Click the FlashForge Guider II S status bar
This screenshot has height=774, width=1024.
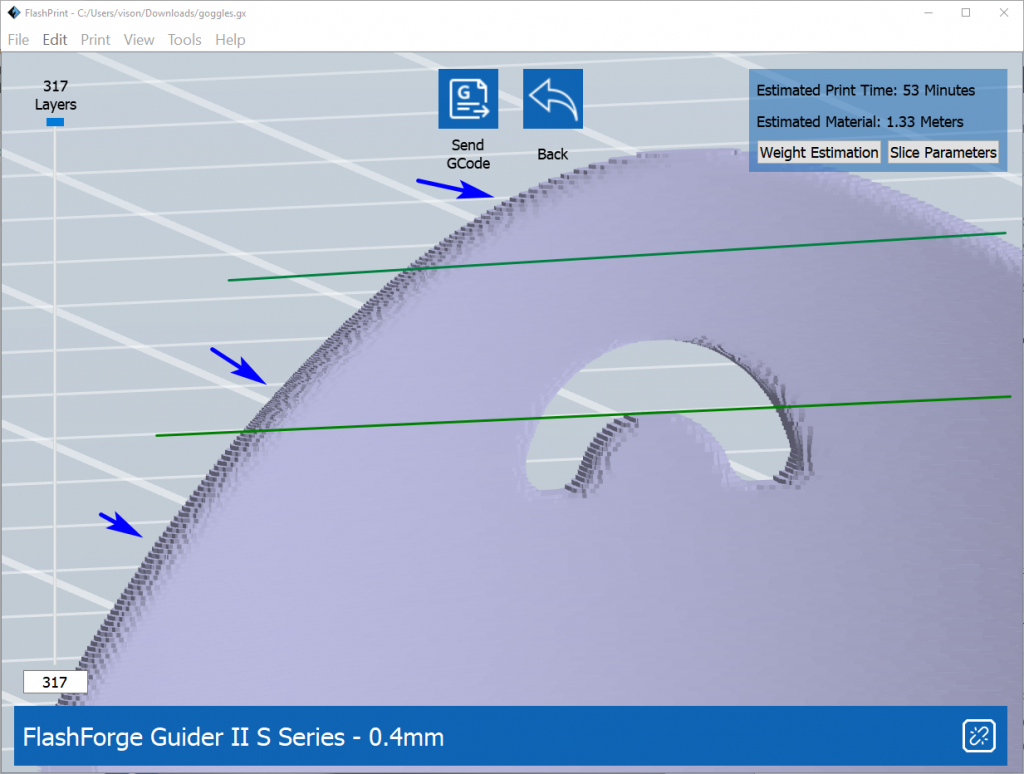pyautogui.click(x=400, y=737)
